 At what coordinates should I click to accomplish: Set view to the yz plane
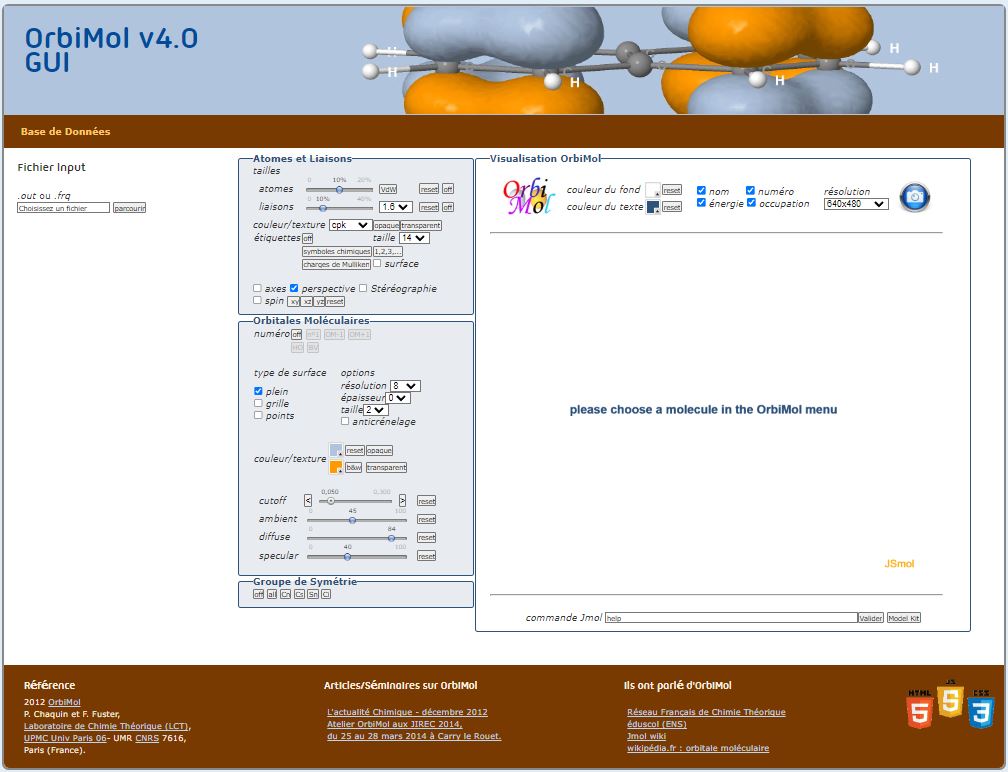[320, 301]
